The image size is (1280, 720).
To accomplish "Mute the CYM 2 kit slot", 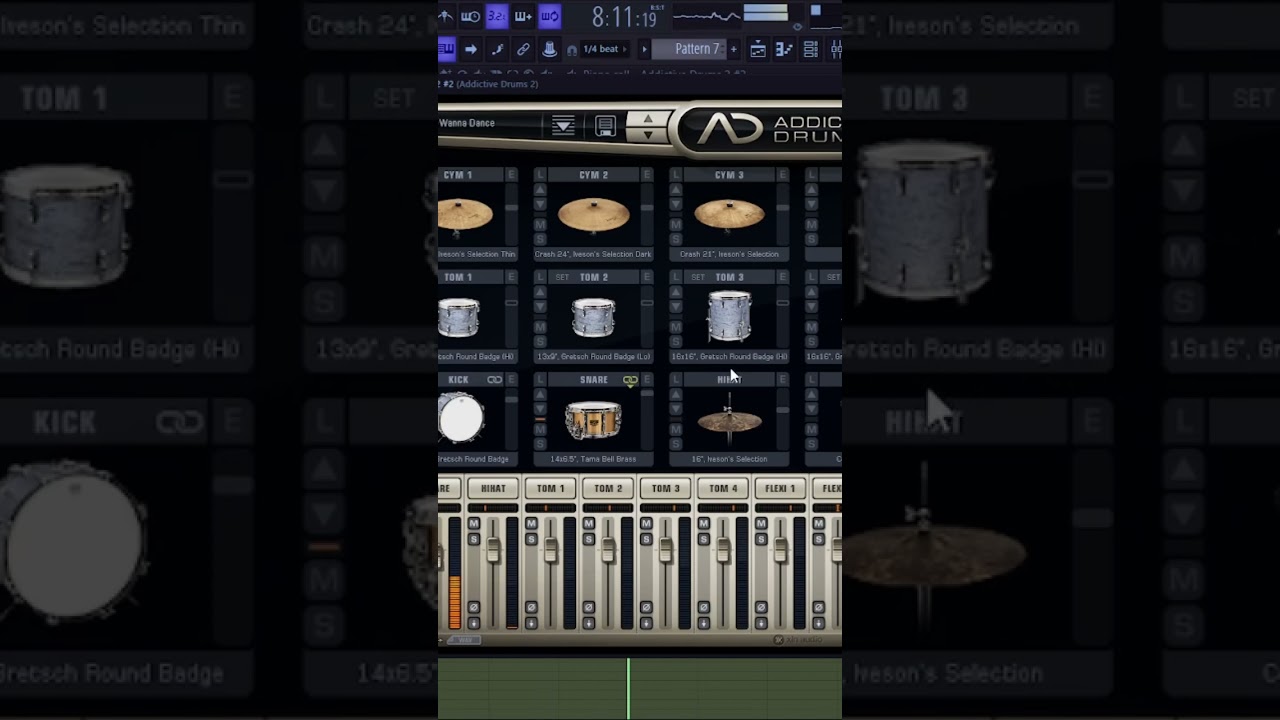I will [x=540, y=224].
